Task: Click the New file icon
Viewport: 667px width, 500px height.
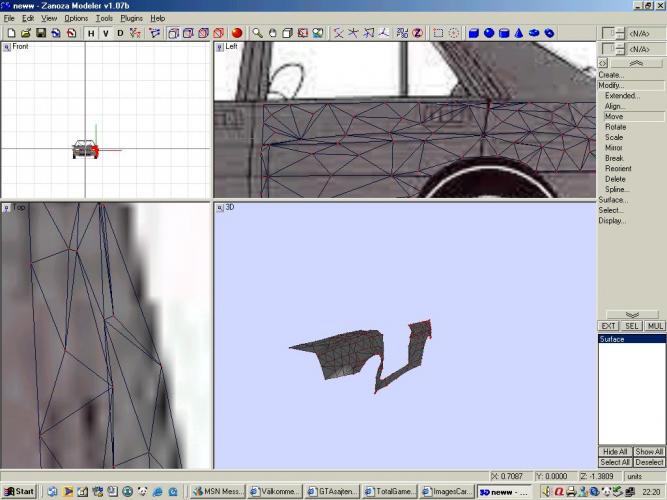Action: [10, 33]
